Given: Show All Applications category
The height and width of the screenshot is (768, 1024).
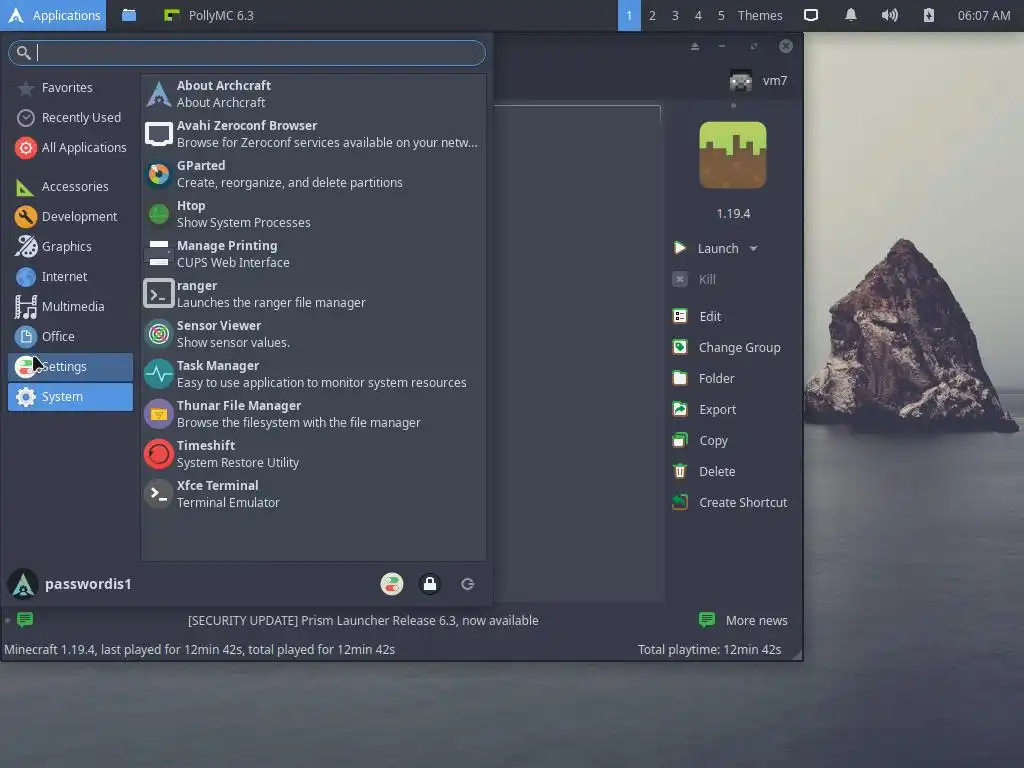Looking at the screenshot, I should 71,148.
